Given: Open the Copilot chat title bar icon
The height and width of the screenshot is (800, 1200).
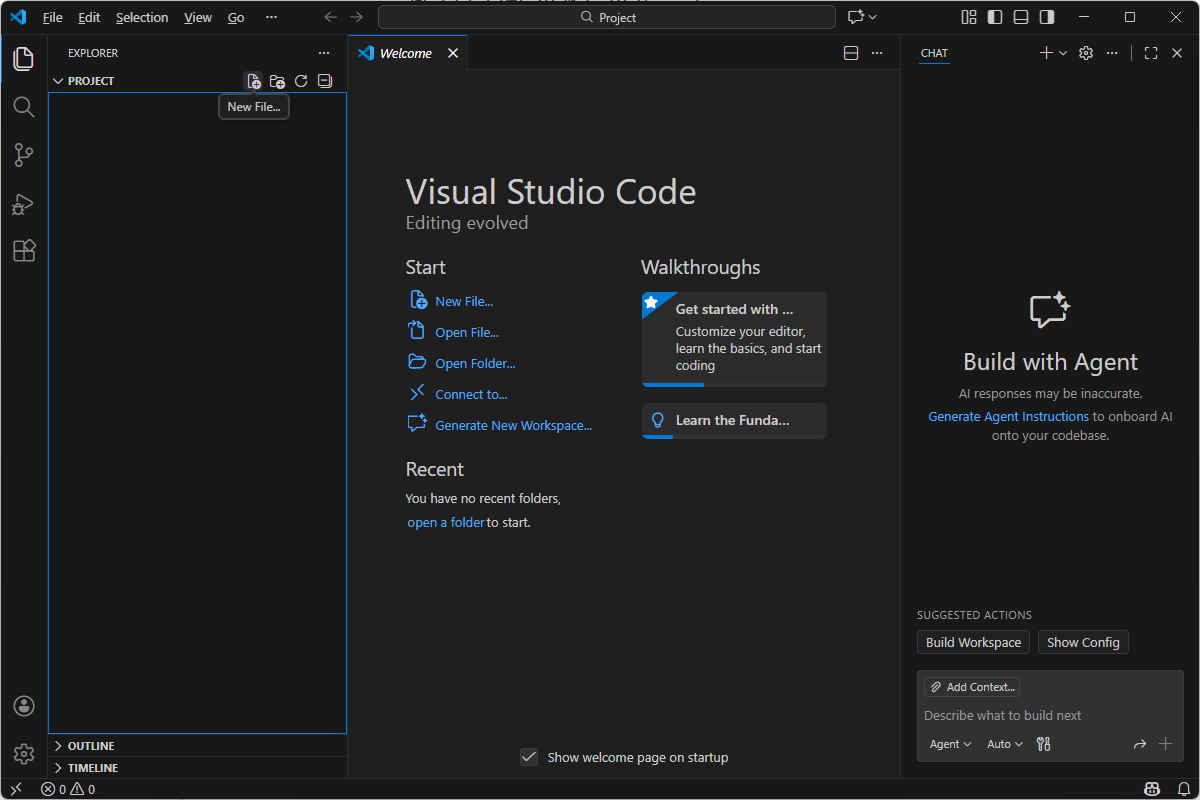Looking at the screenshot, I should tap(855, 17).
